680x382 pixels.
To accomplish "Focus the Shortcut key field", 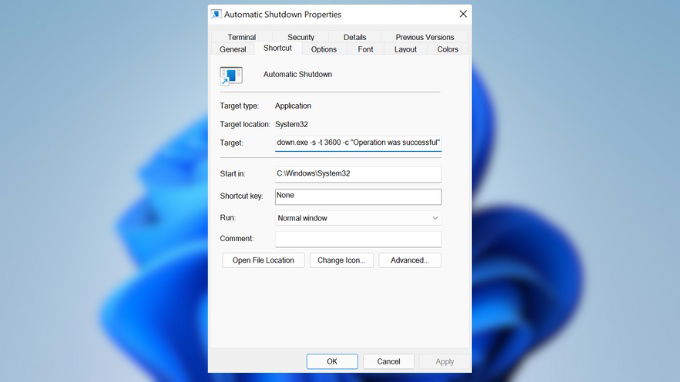I will pyautogui.click(x=358, y=196).
